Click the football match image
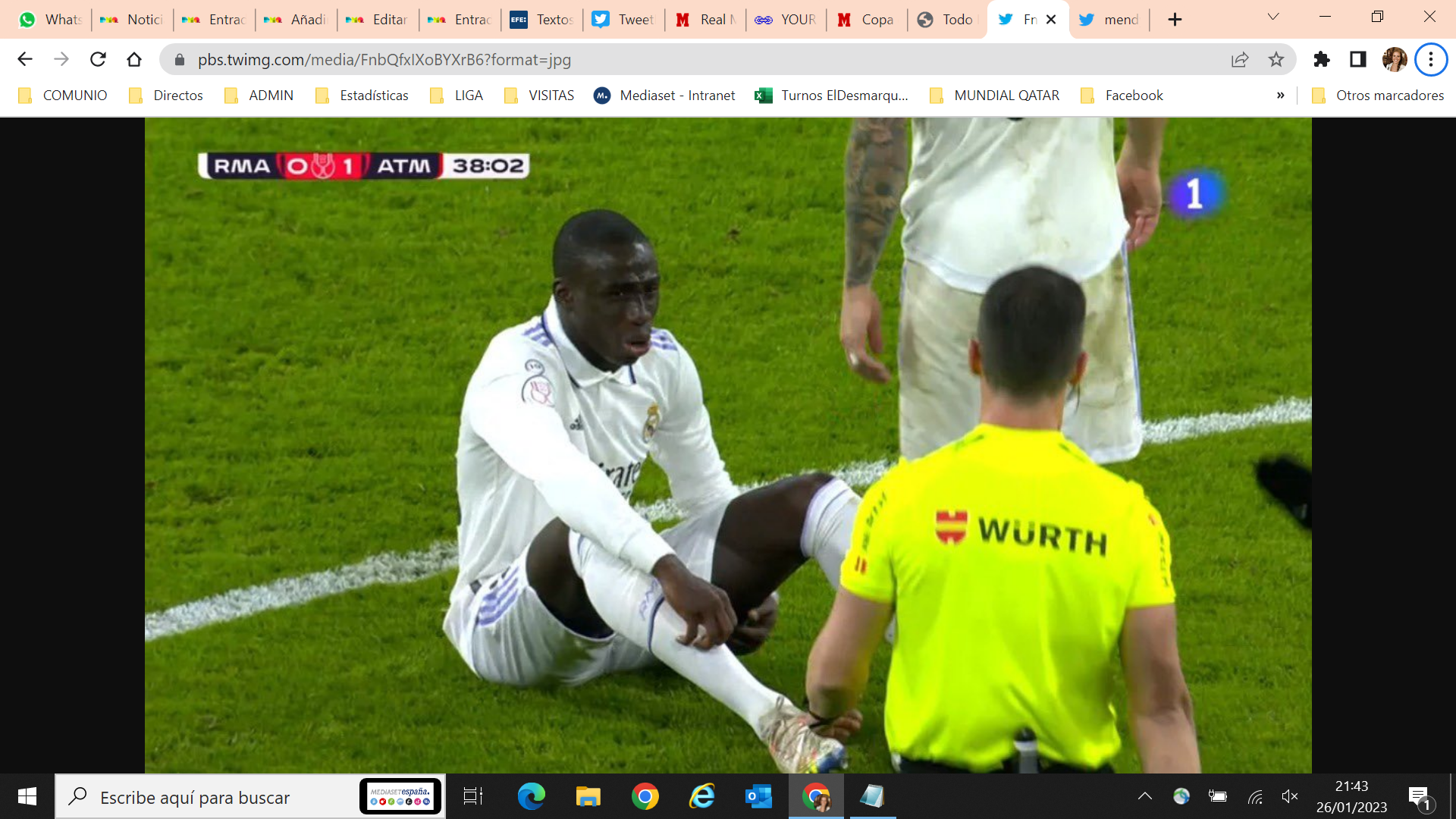Screen dimensions: 1456x819 pos(728,445)
